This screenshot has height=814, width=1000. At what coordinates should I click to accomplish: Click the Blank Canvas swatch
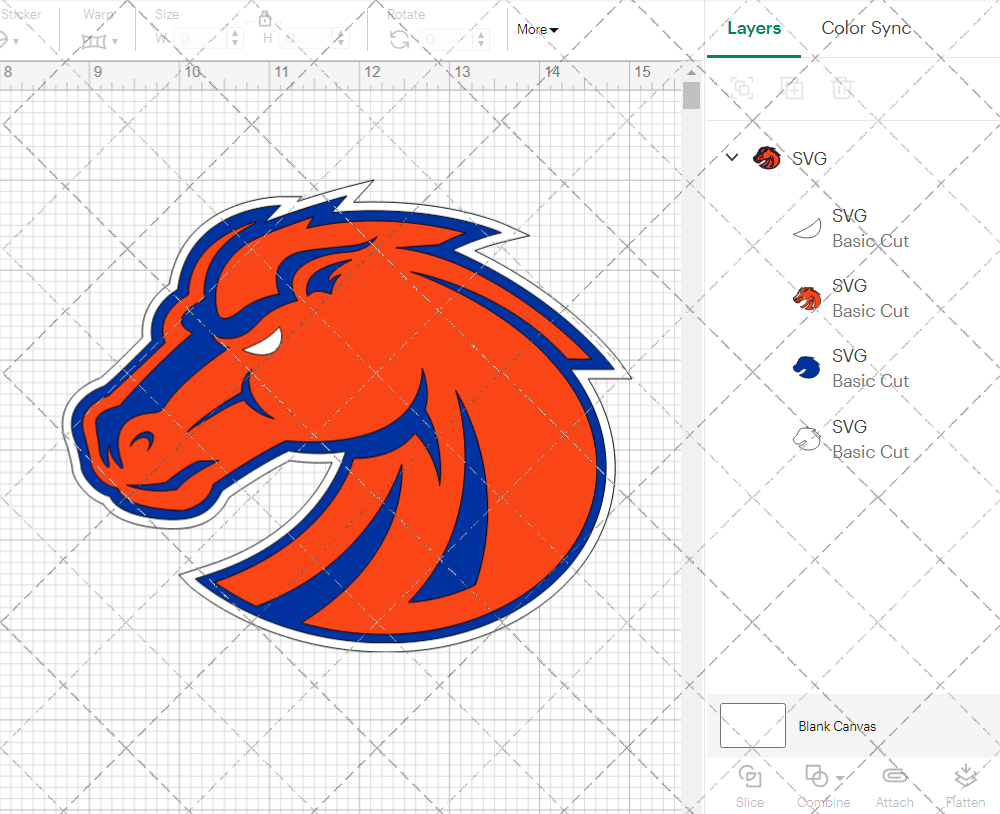(x=751, y=726)
